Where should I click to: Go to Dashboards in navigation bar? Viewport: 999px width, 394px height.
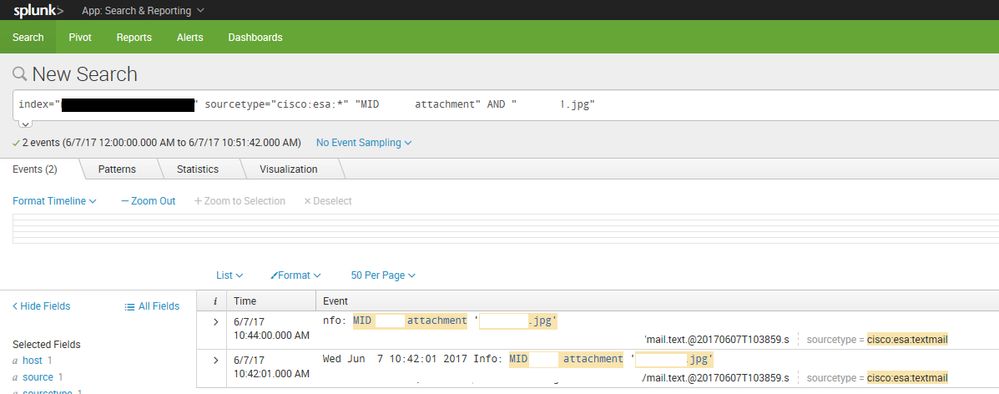[x=255, y=37]
